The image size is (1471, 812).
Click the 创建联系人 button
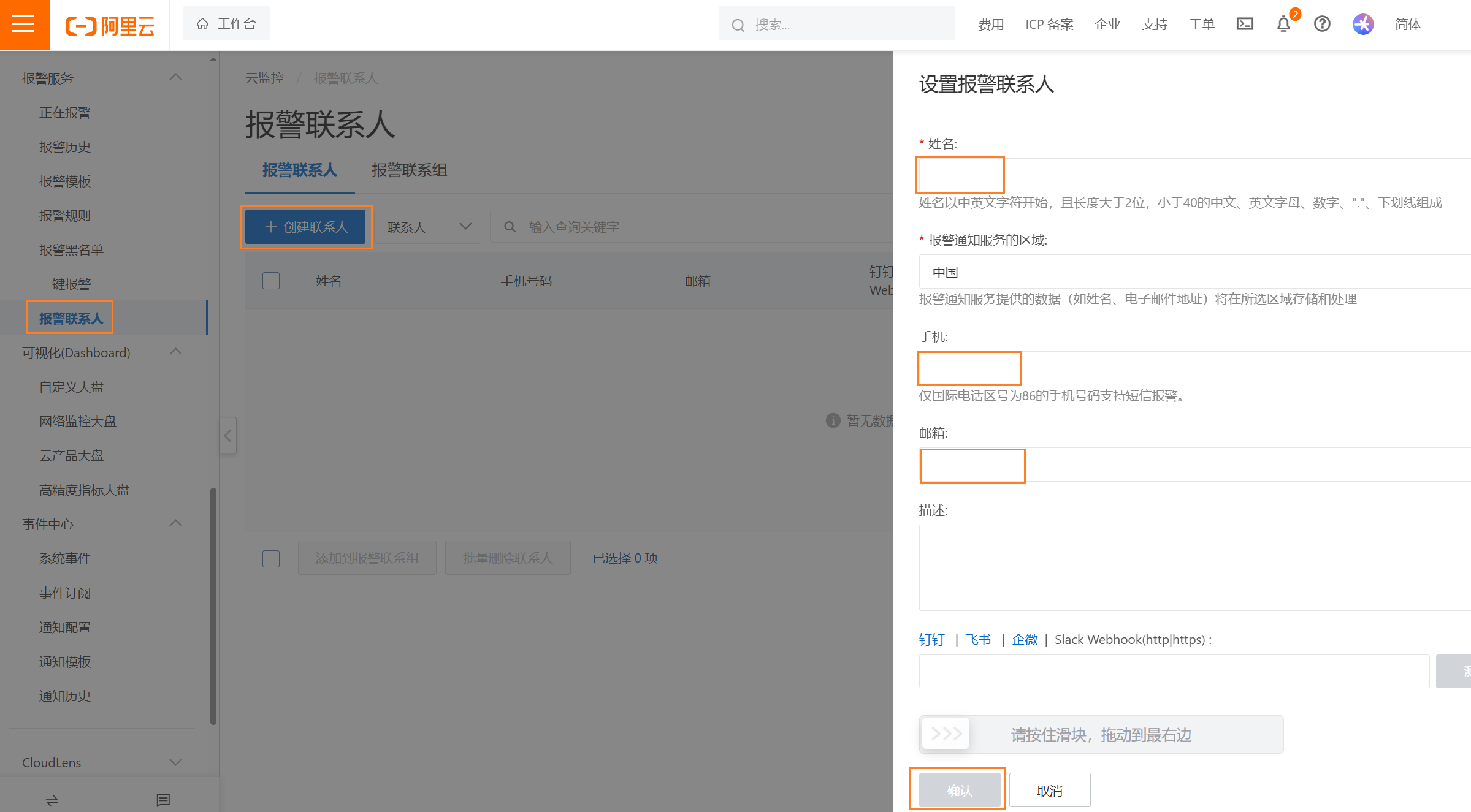point(306,227)
